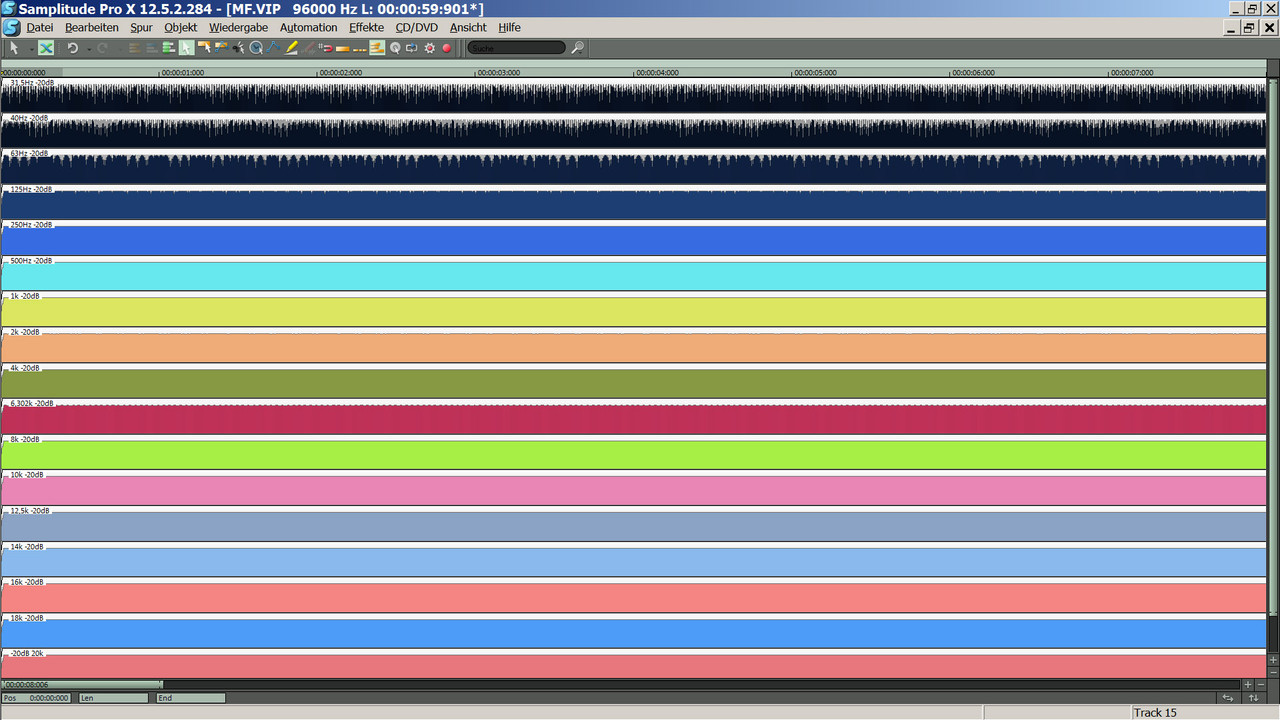
Task: Toggle the loop playback arrows icon
Action: tap(411, 47)
